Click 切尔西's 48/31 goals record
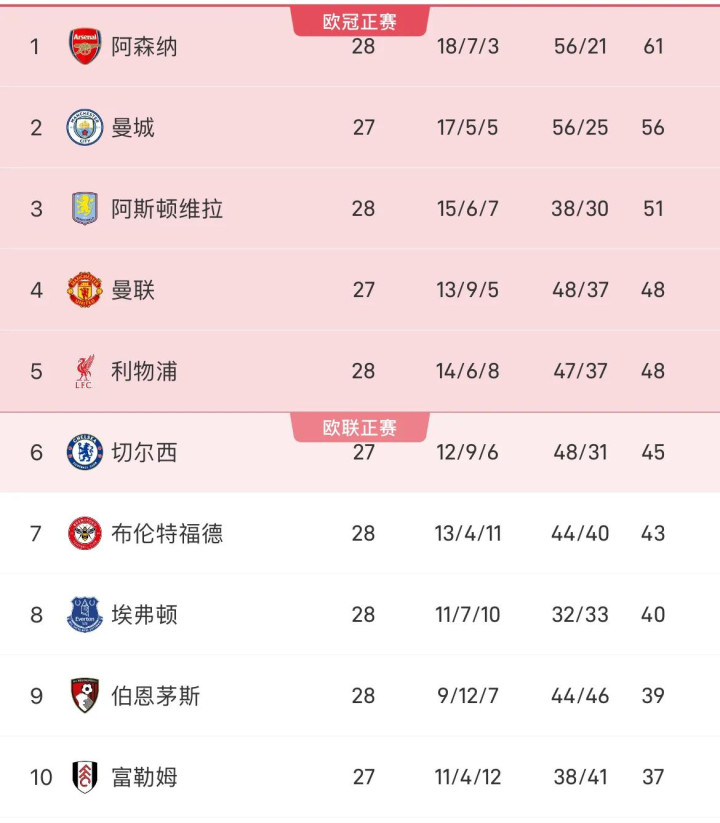Image resolution: width=720 pixels, height=823 pixels. [580, 453]
